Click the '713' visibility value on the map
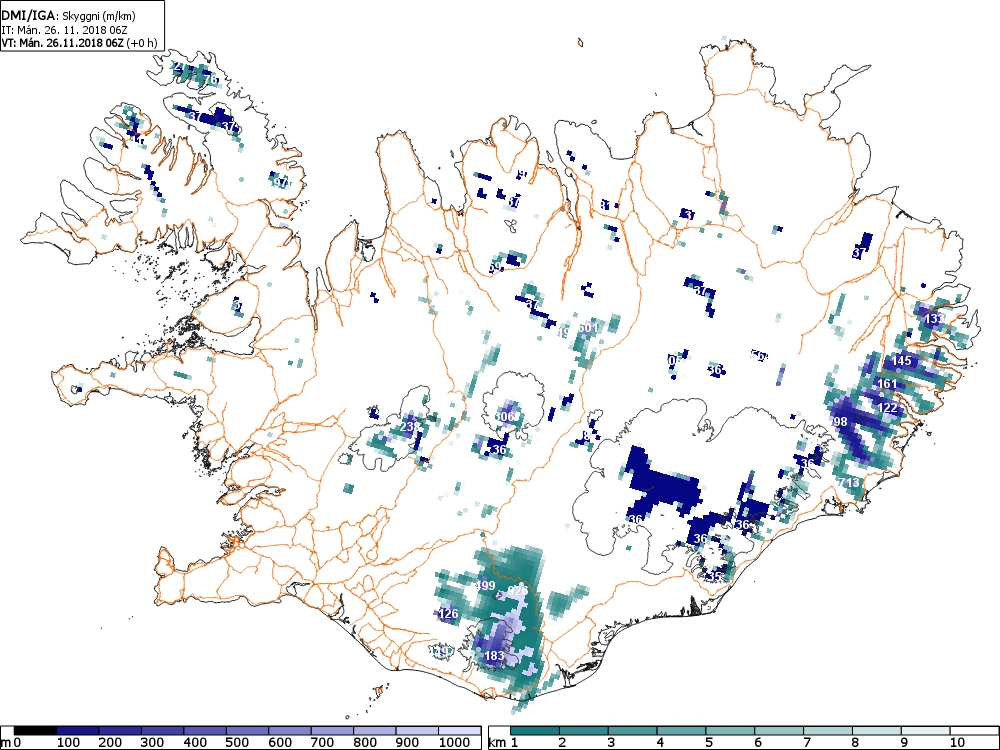The width and height of the screenshot is (1000, 750). (x=850, y=482)
